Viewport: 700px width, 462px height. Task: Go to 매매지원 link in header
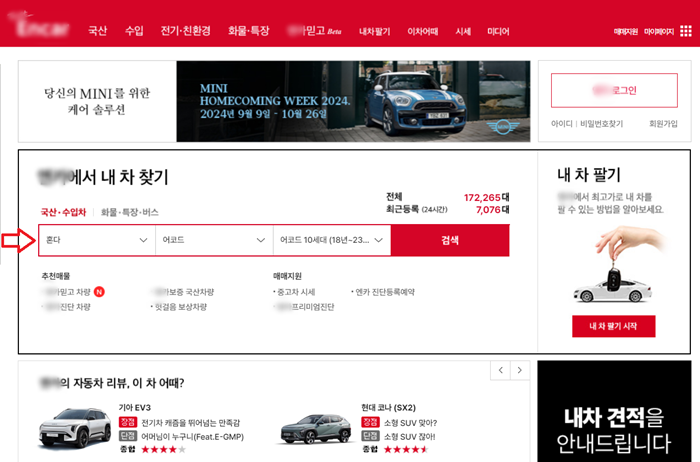(626, 31)
